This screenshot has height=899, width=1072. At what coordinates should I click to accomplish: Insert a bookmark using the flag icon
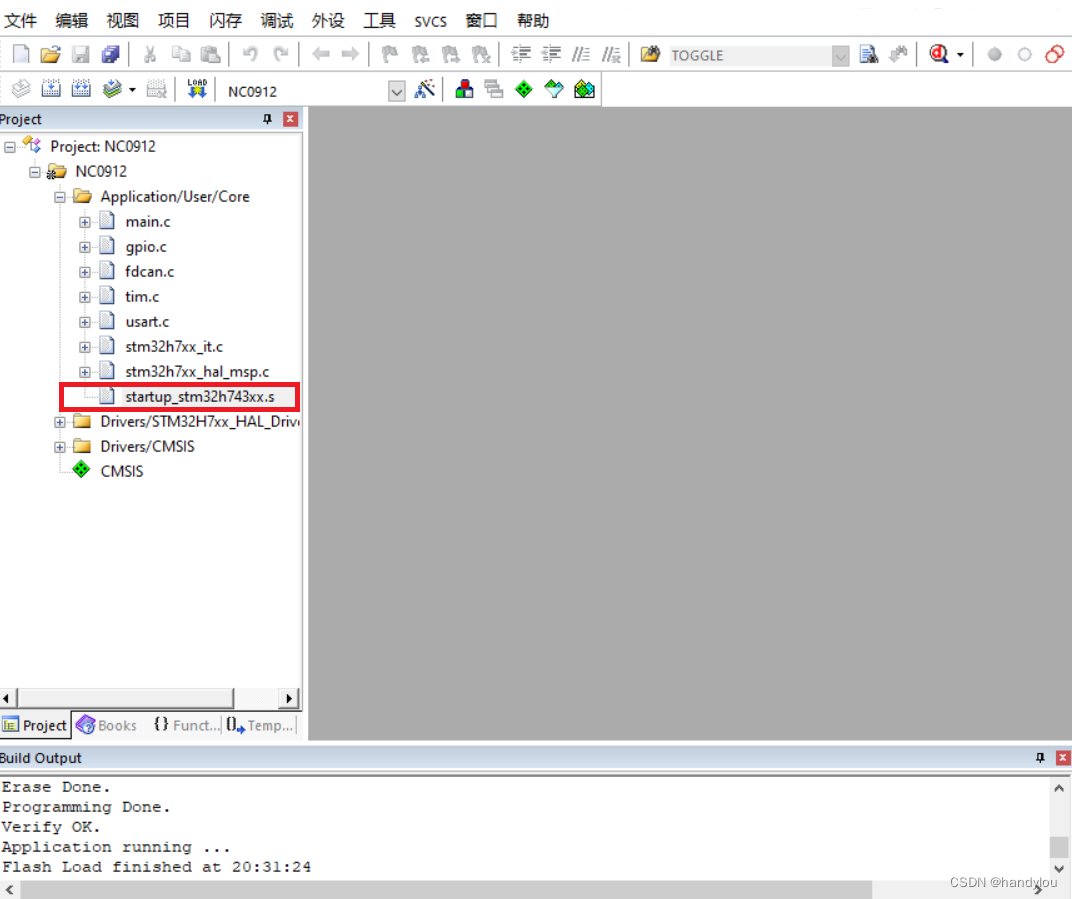(390, 55)
